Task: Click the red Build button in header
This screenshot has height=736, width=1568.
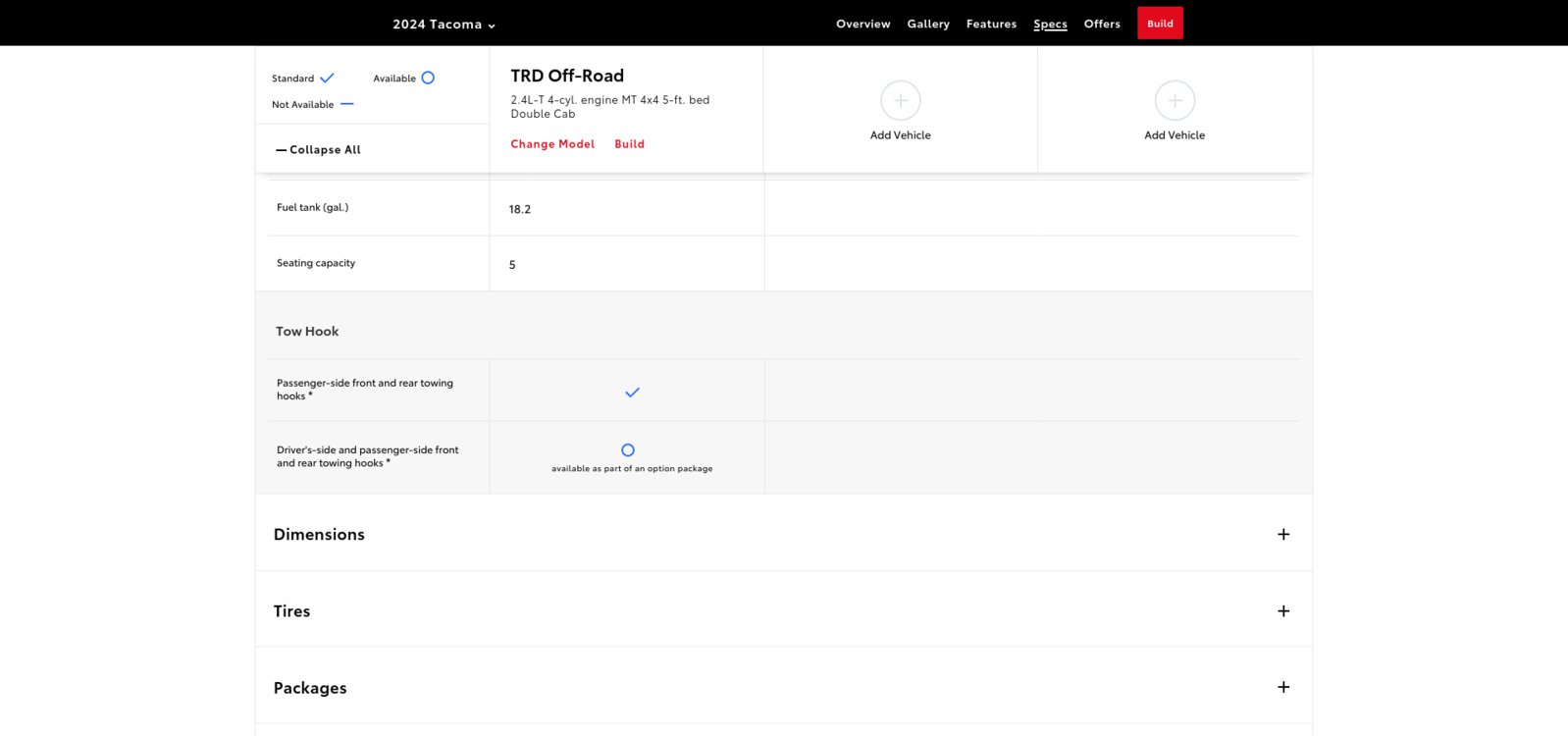Action: [1160, 24]
